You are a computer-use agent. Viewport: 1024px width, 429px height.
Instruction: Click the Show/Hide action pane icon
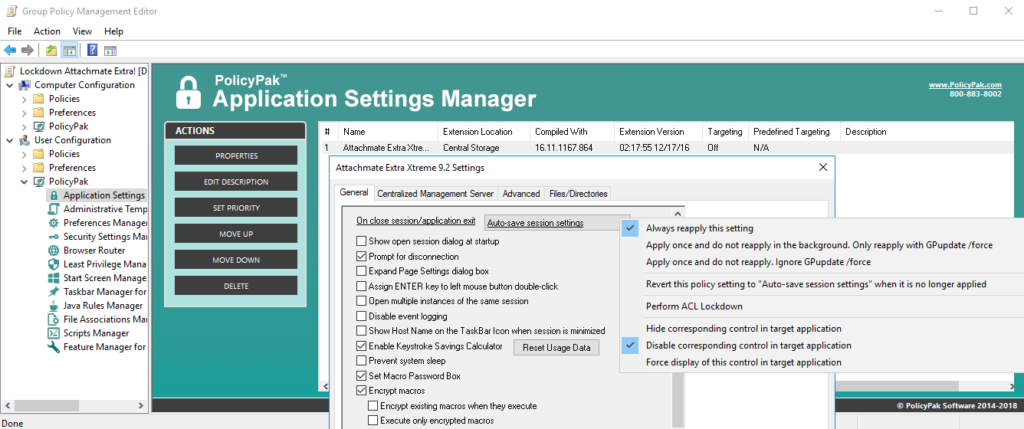coord(110,50)
